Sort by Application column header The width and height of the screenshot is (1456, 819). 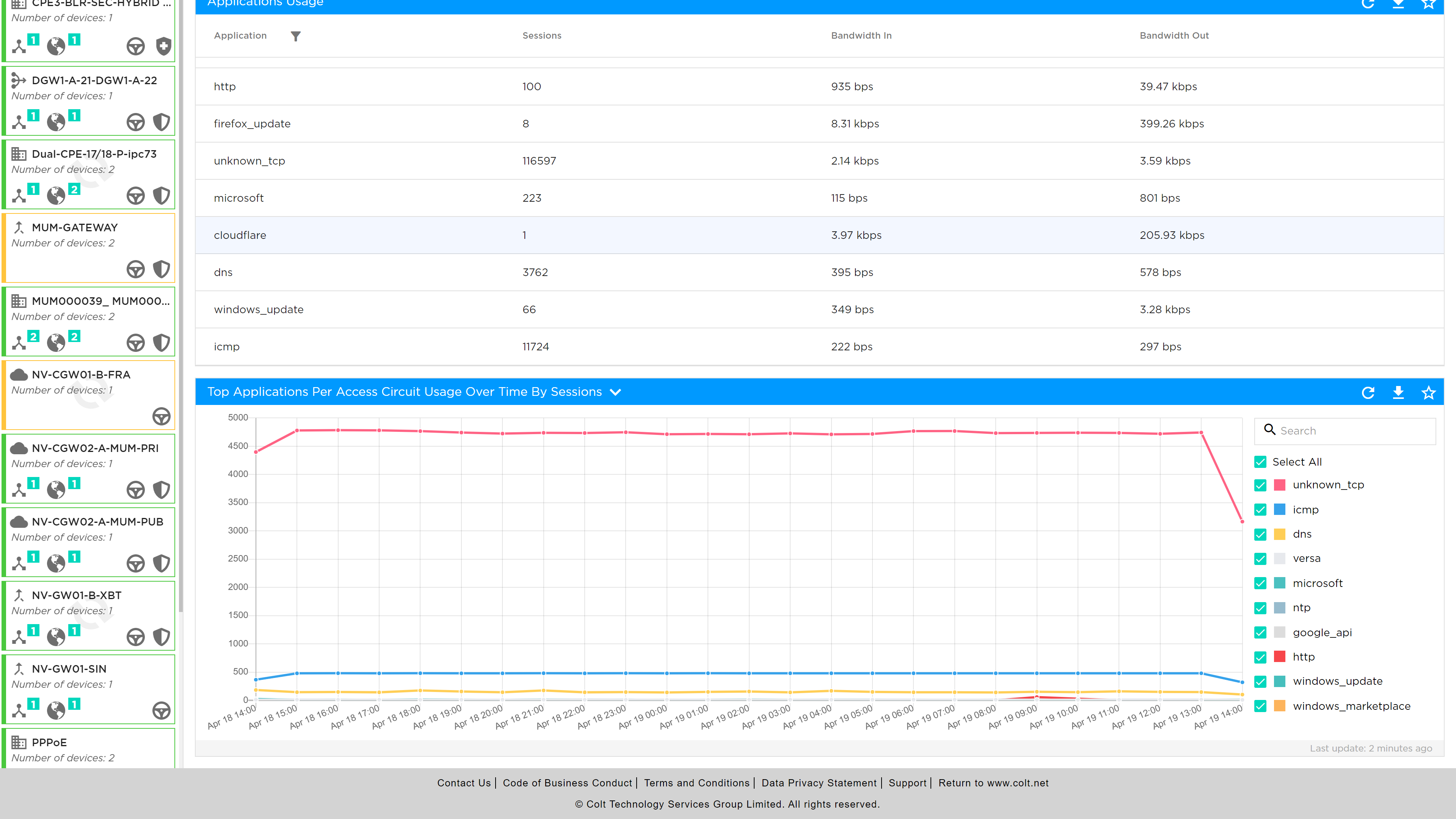[240, 36]
